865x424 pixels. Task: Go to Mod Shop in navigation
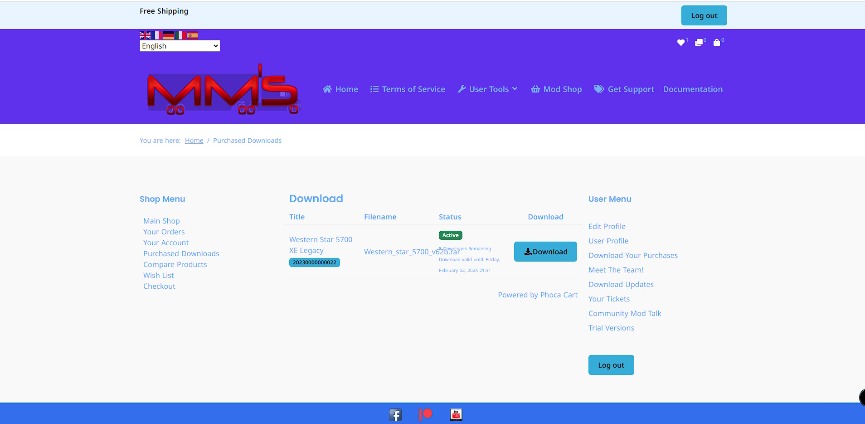(x=556, y=89)
